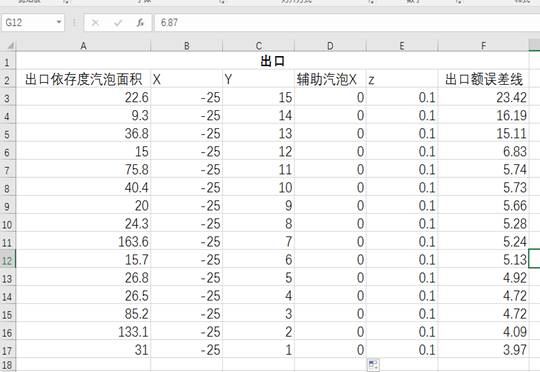This screenshot has width=540, height=372.
Task: Select row 2 header
Action: coord(8,79)
